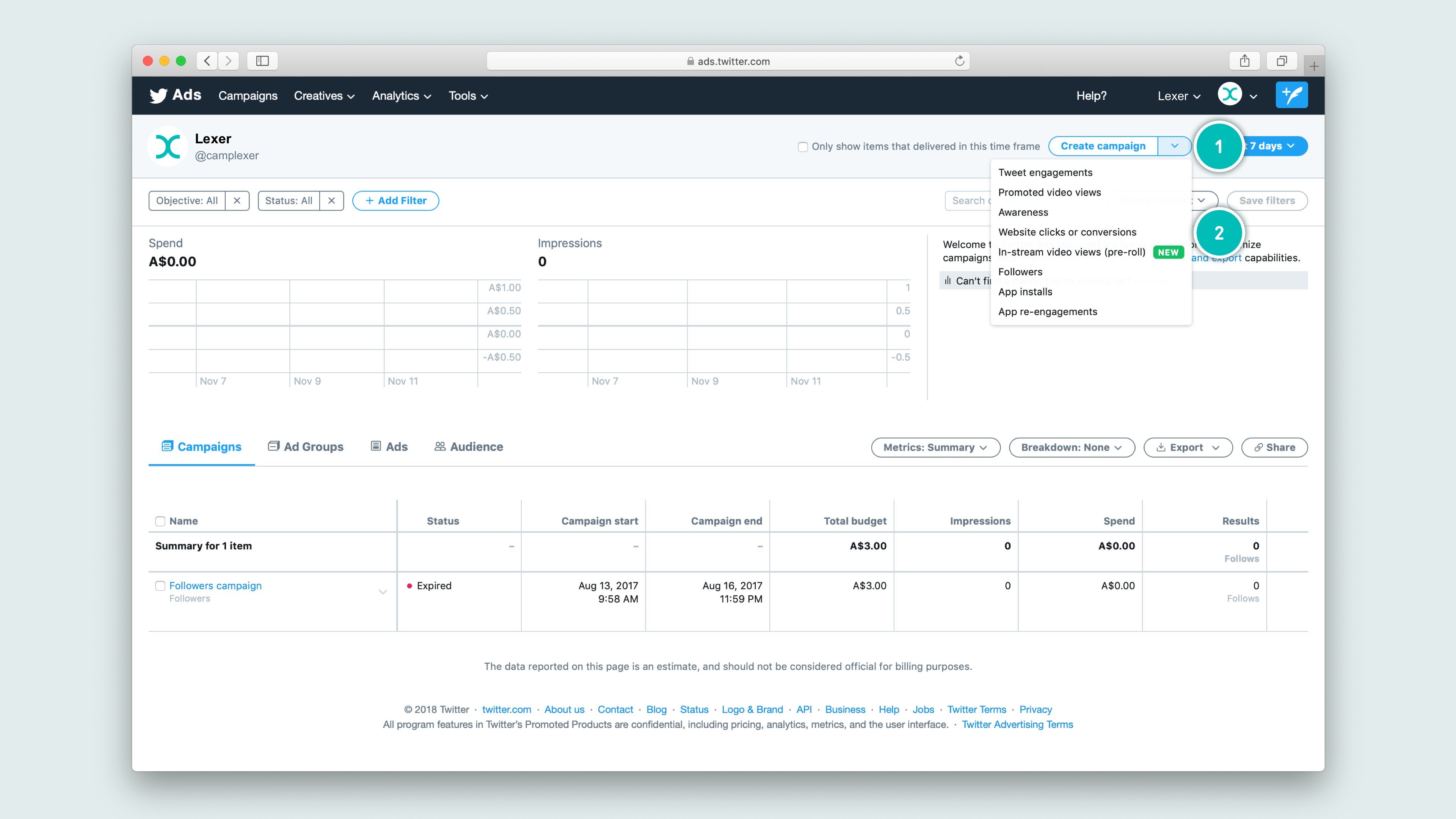
Task: Expand the avatar chevron menu
Action: coord(1253,97)
